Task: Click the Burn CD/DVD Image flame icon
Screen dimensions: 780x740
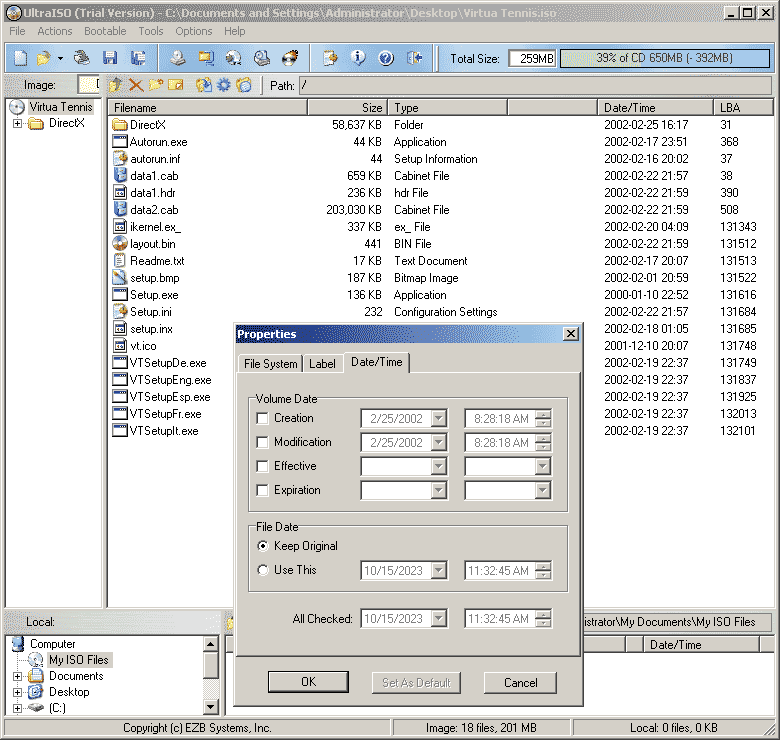Action: (x=290, y=58)
